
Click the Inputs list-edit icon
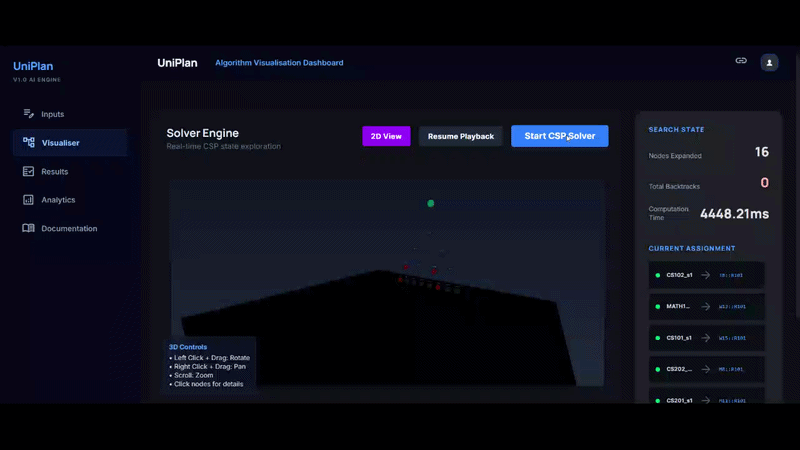click(29, 114)
